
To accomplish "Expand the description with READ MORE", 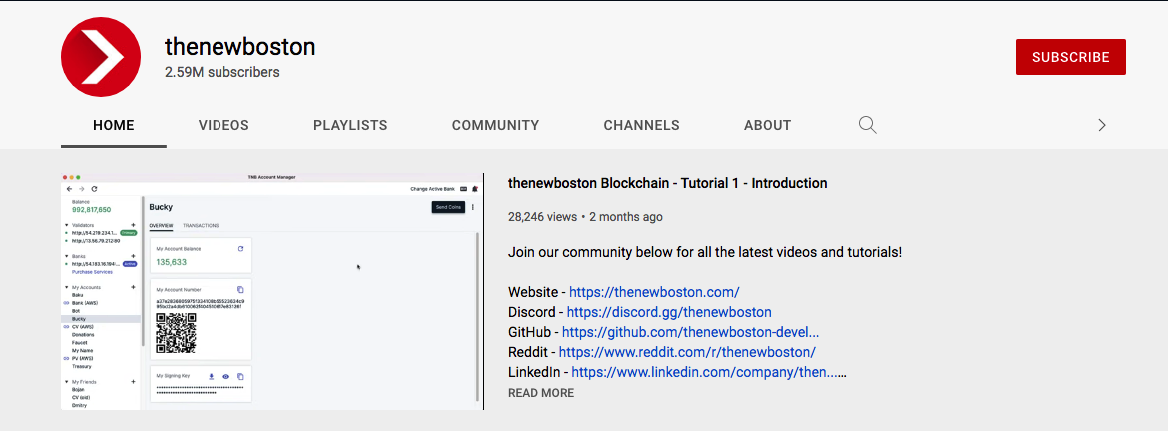I will coord(541,393).
